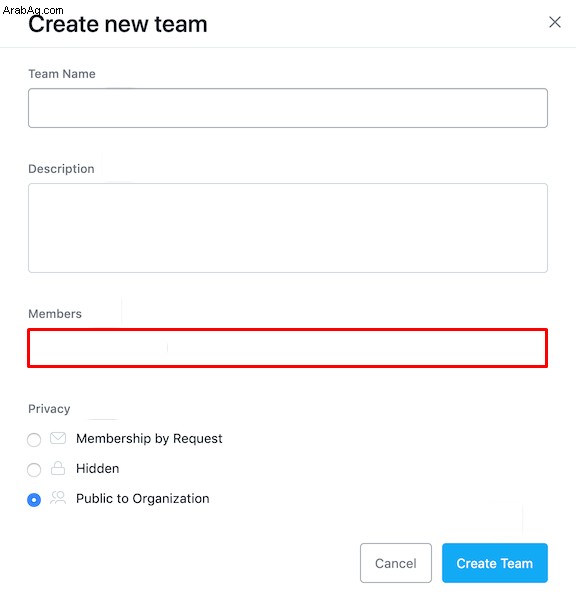
Task: Click the Members field outlined in red
Action: click(x=288, y=348)
